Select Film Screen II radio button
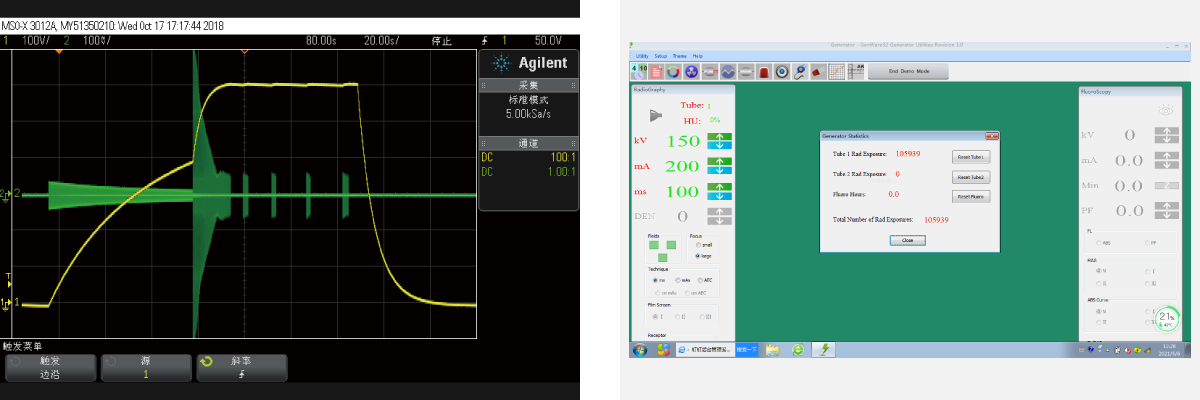The image size is (1200, 400). pos(677,317)
